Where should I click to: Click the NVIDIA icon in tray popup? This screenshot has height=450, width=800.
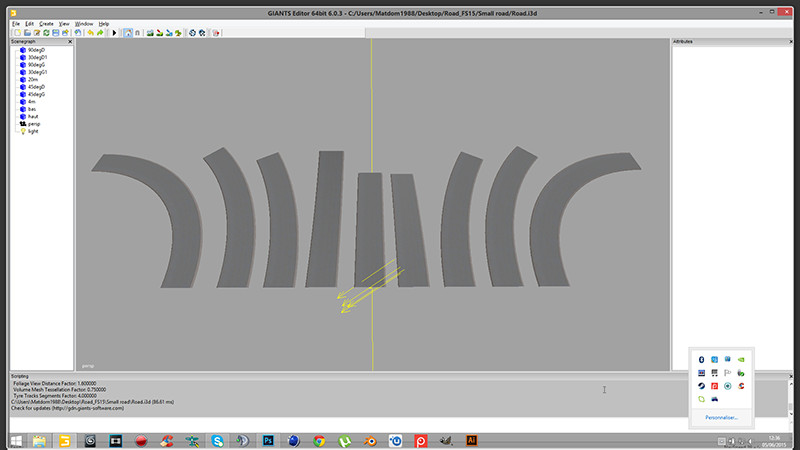pyautogui.click(x=741, y=359)
